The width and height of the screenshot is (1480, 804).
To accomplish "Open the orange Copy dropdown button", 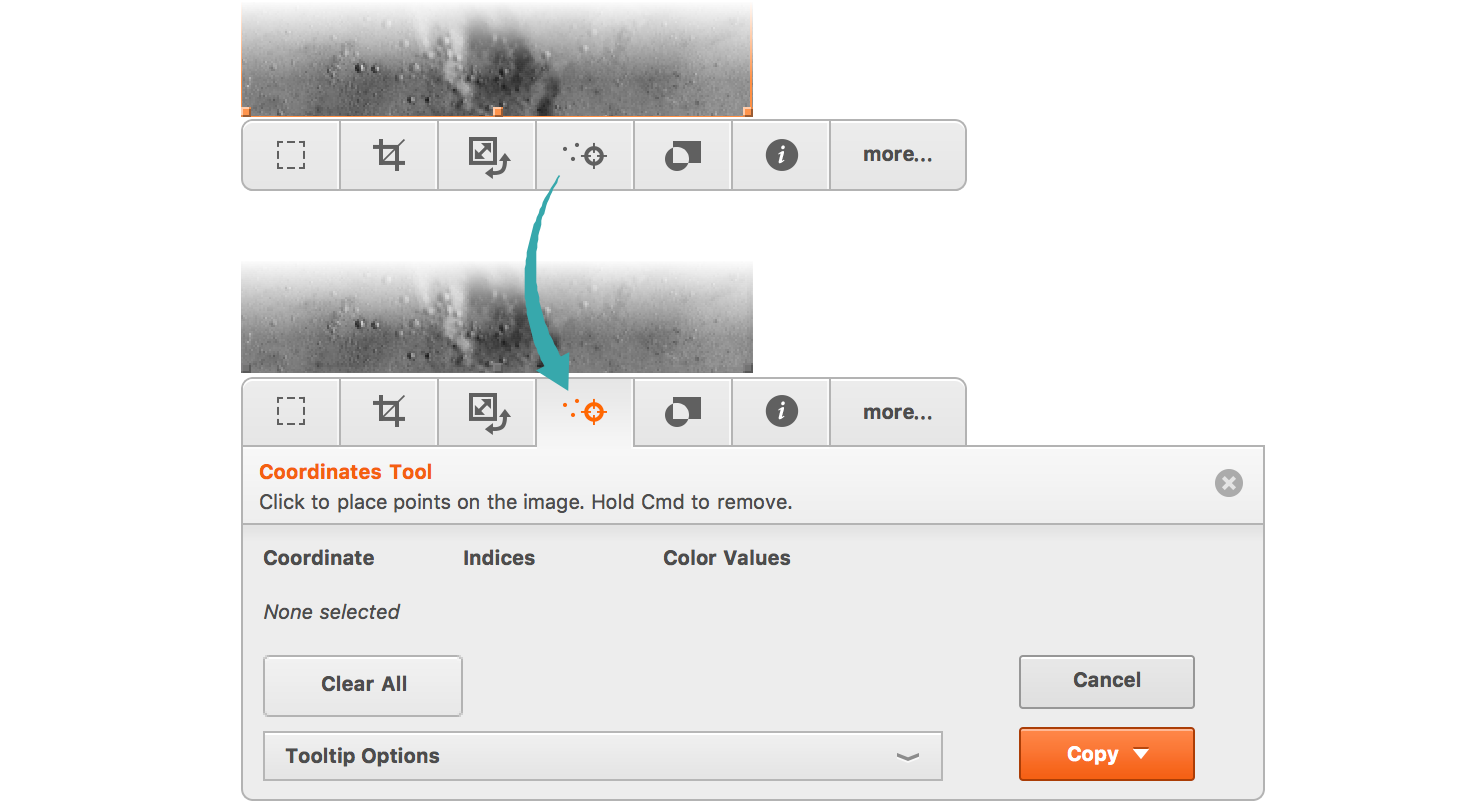I will (1107, 754).
